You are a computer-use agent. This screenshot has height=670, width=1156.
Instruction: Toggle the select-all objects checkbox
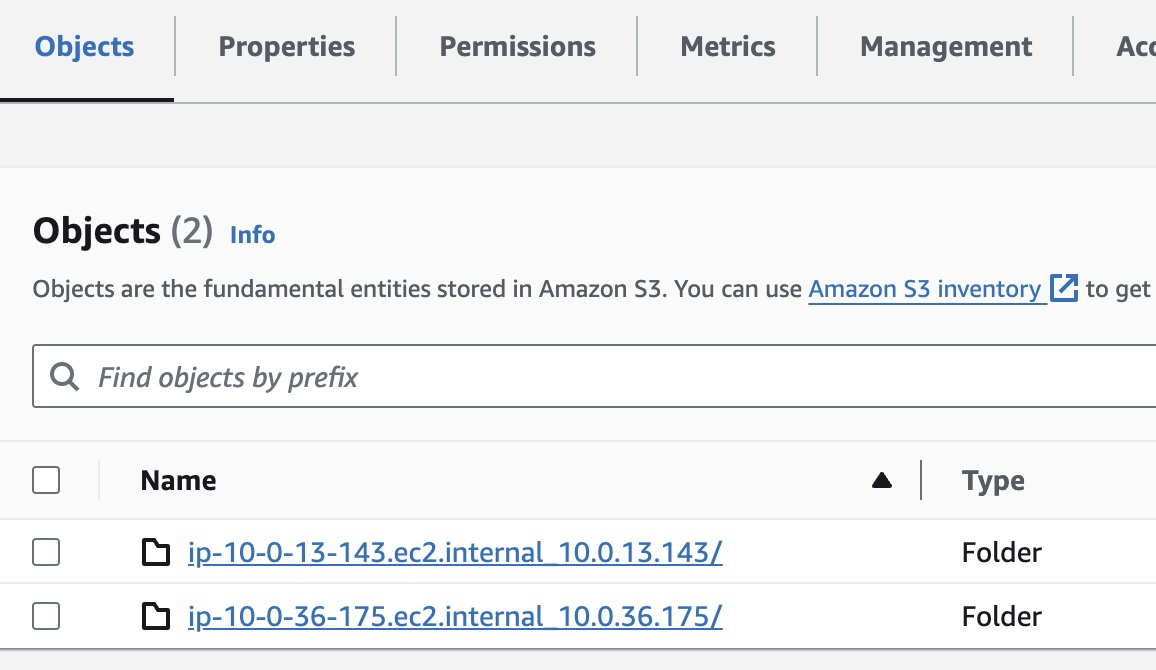pos(46,481)
